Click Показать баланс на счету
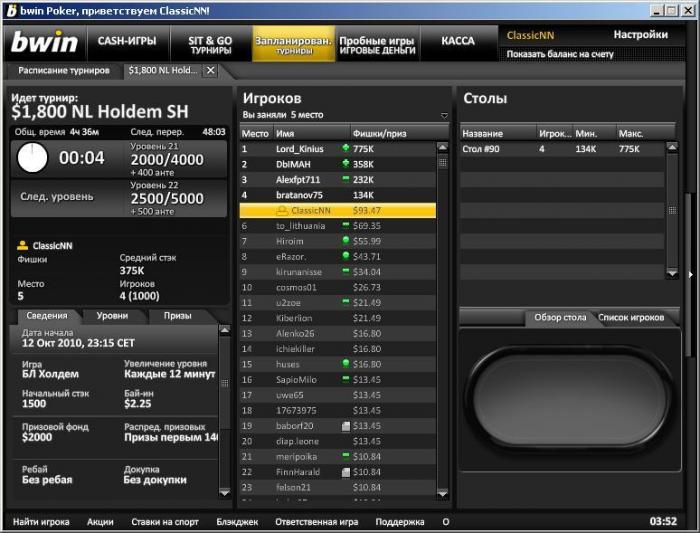Viewport: 700px width, 533px height. (560, 54)
